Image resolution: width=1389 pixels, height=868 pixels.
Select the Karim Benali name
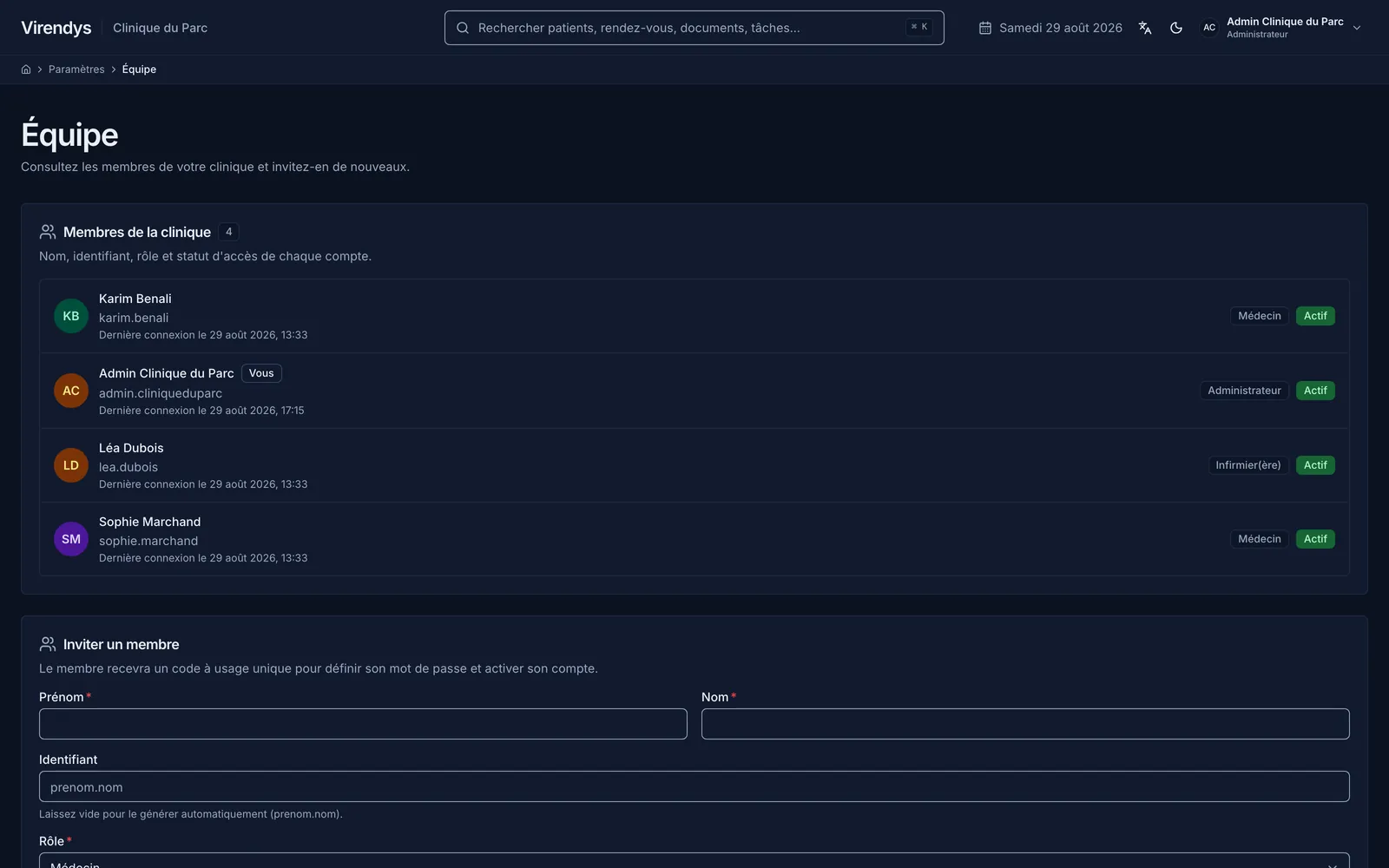135,299
